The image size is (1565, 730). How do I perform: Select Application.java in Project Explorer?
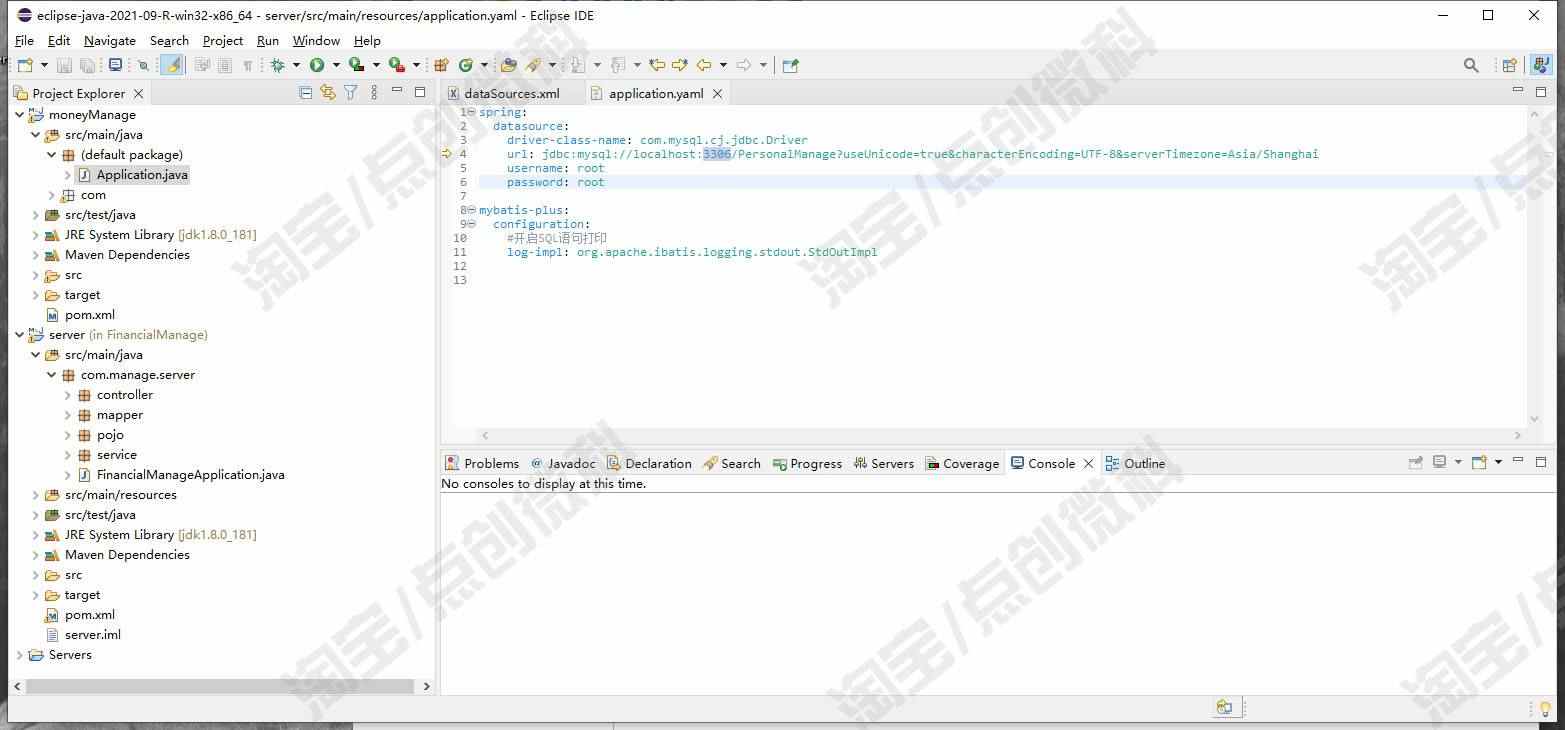pos(141,175)
